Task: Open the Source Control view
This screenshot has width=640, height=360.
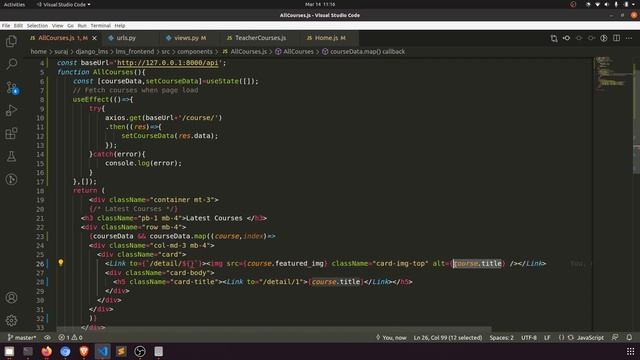Action: (x=11, y=87)
